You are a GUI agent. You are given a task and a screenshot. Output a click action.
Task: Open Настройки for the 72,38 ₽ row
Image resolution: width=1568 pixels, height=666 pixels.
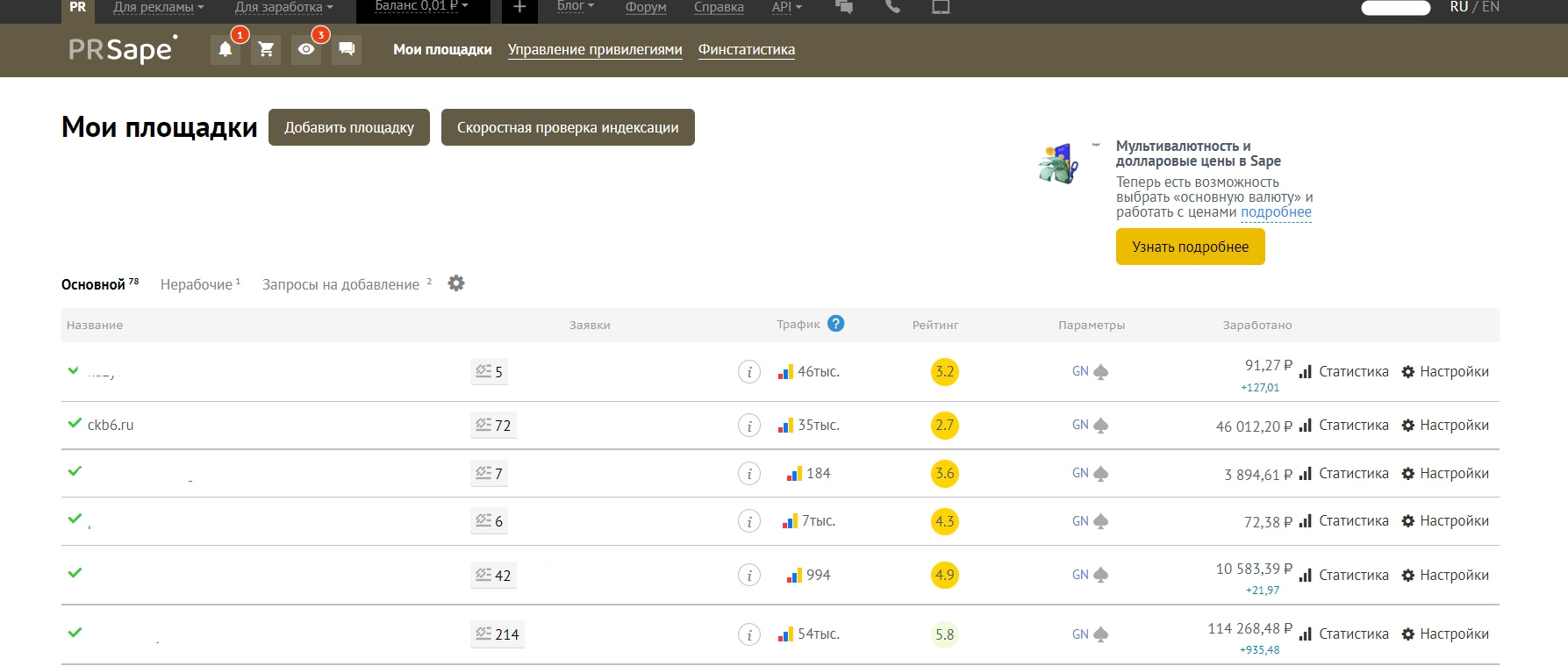pos(1445,521)
